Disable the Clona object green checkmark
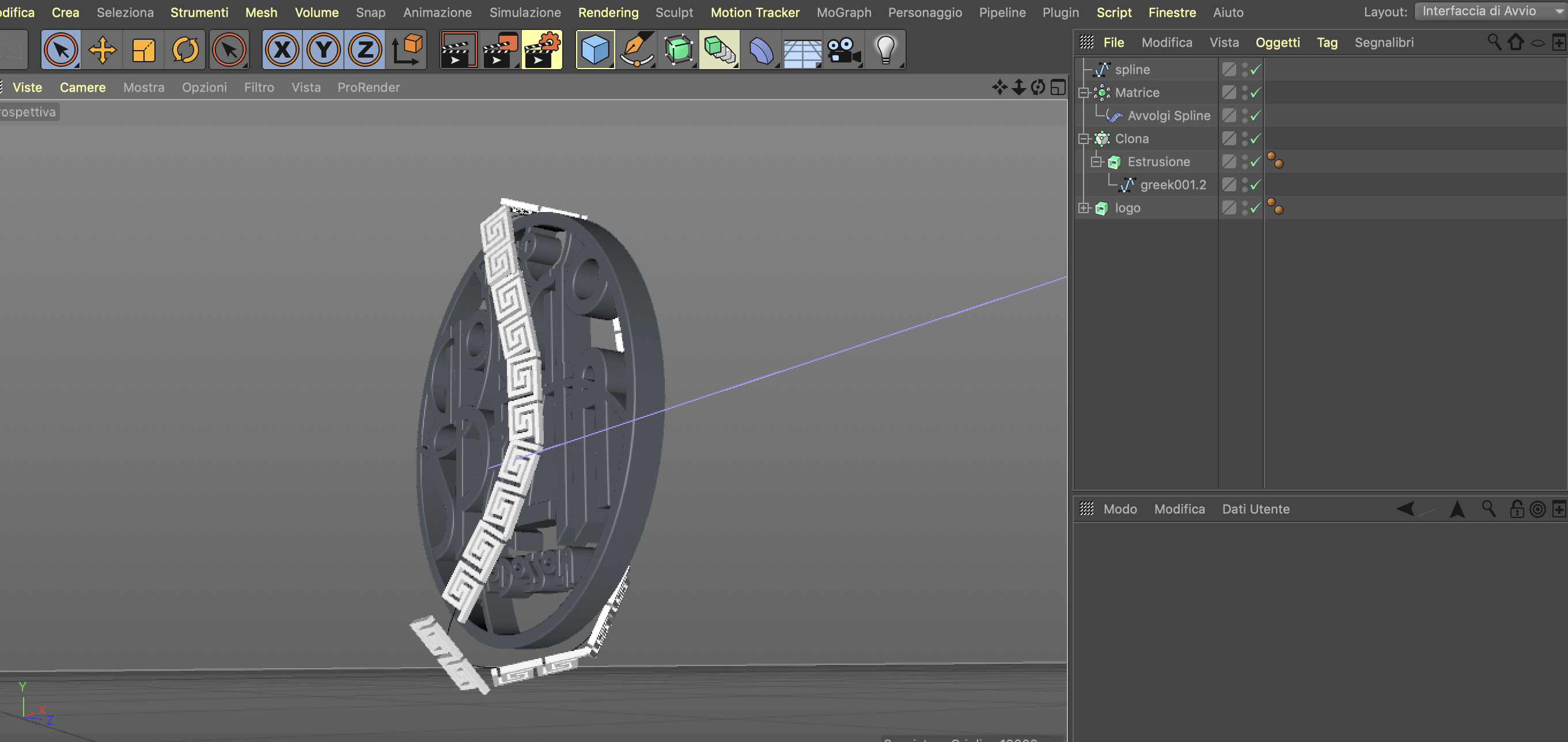Viewport: 1568px width, 742px height. click(1256, 139)
